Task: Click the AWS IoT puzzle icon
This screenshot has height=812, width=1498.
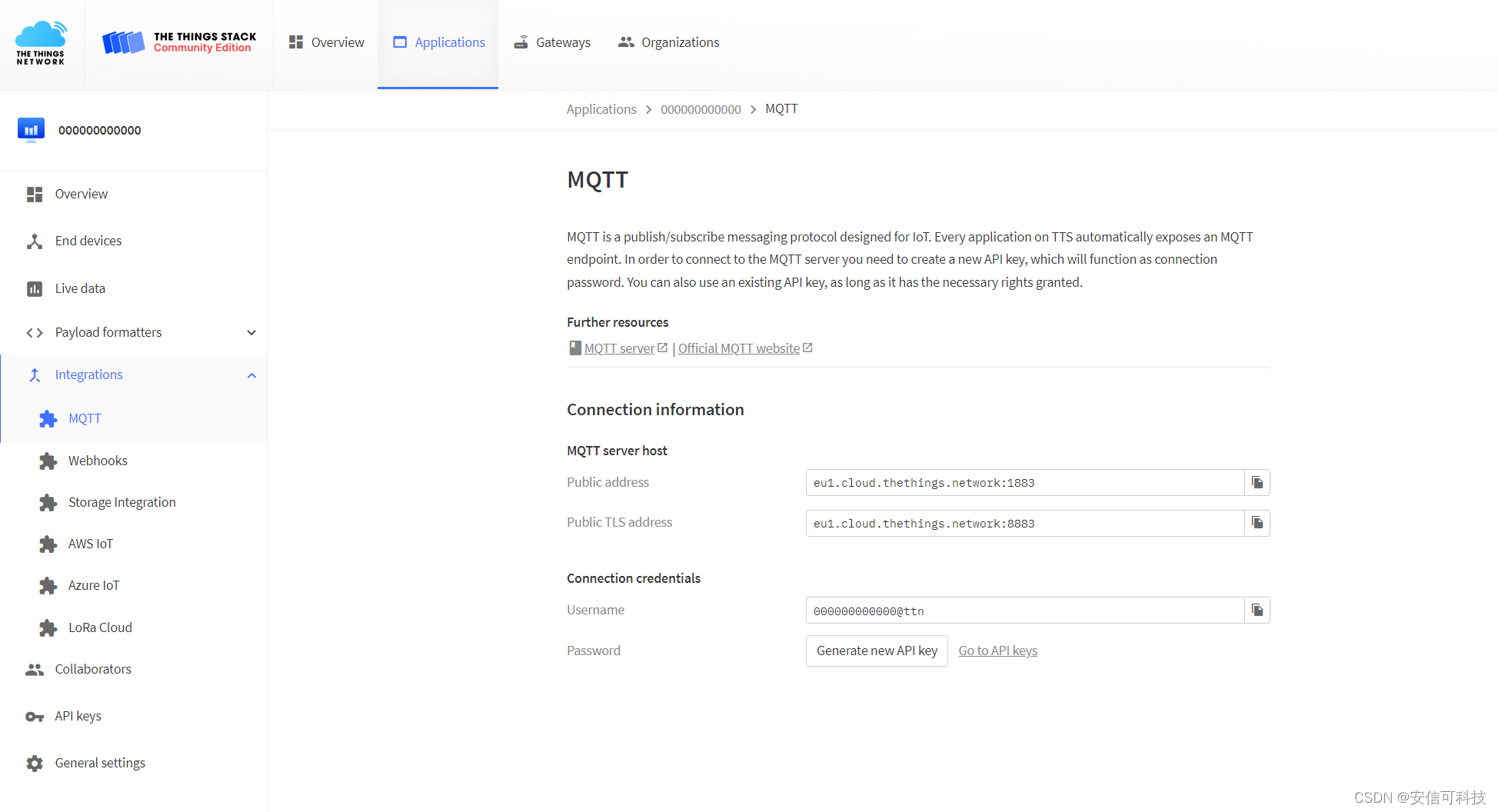Action: click(x=48, y=544)
